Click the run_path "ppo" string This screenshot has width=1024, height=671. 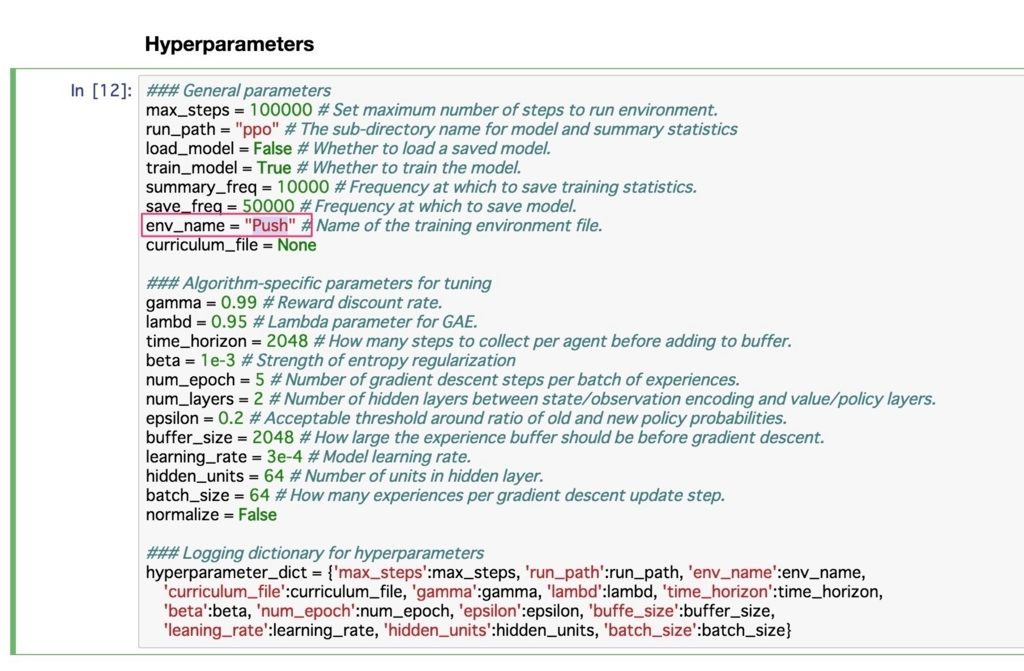(257, 129)
